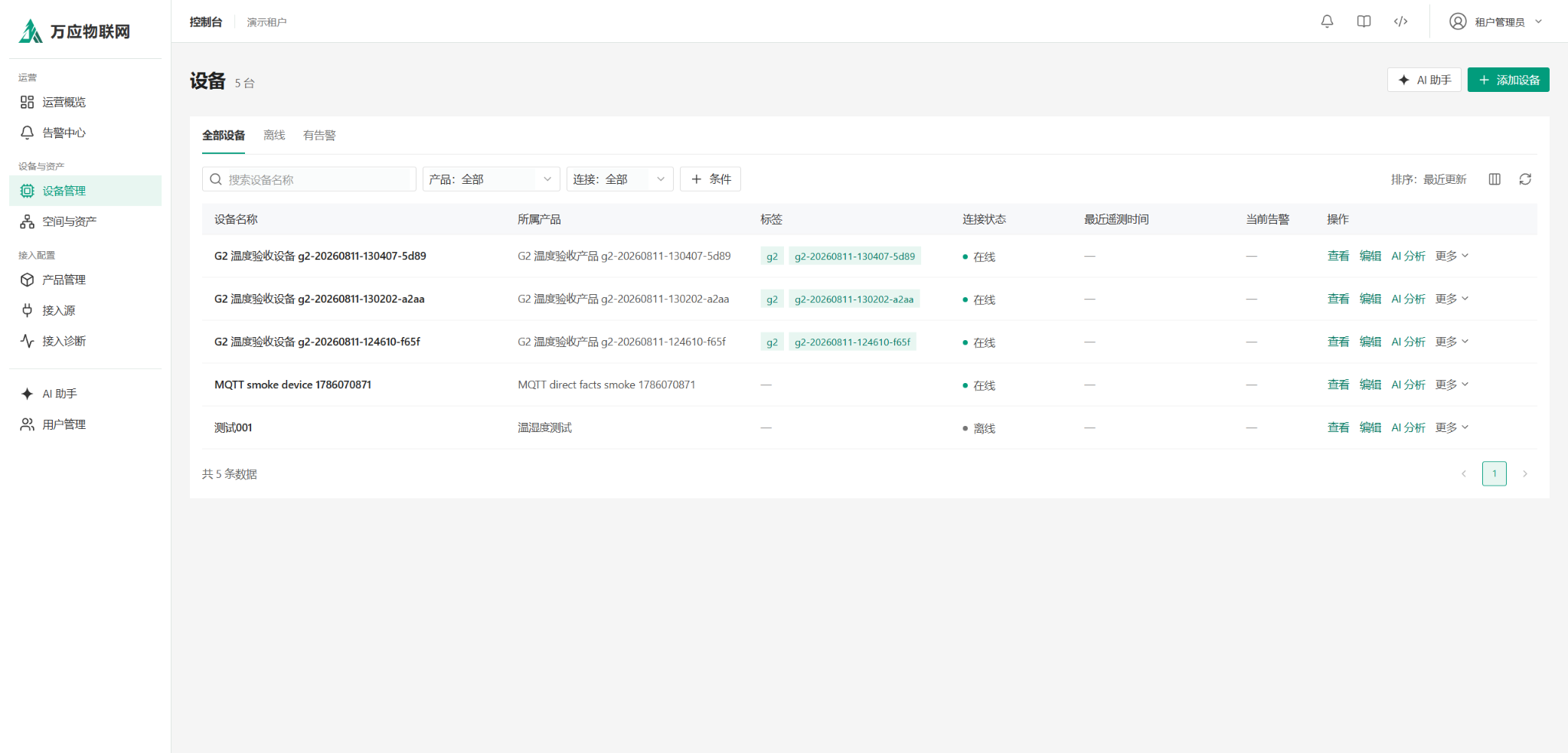Click the 最近遥测时间 column header
1568x753 pixels.
coord(1116,219)
